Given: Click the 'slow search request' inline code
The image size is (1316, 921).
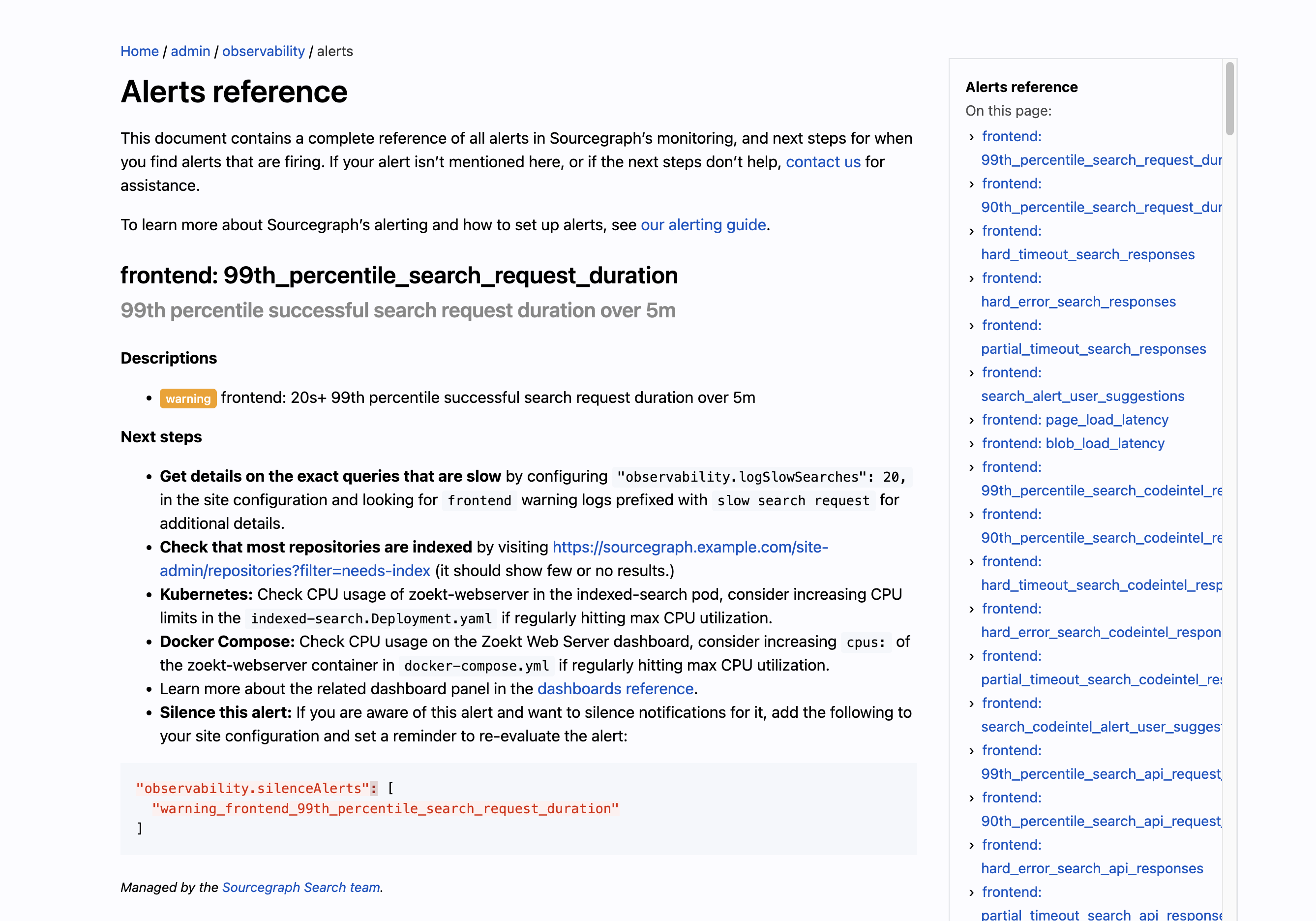Looking at the screenshot, I should click(793, 501).
